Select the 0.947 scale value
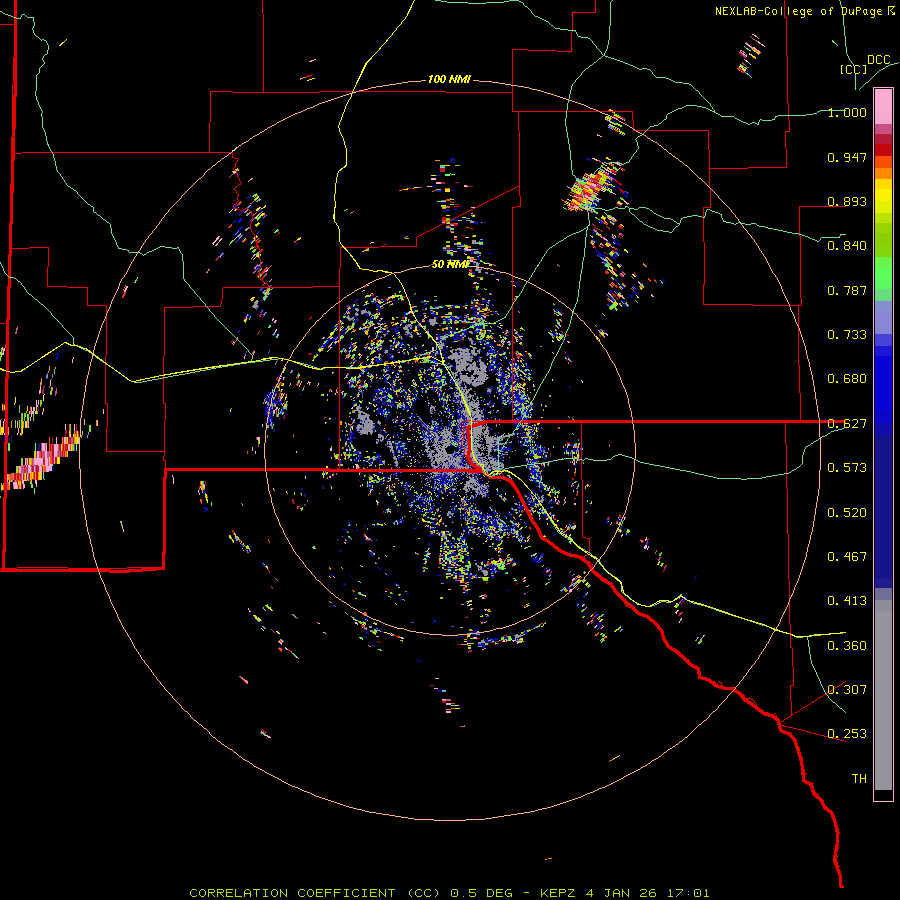The height and width of the screenshot is (900, 900). 847,157
